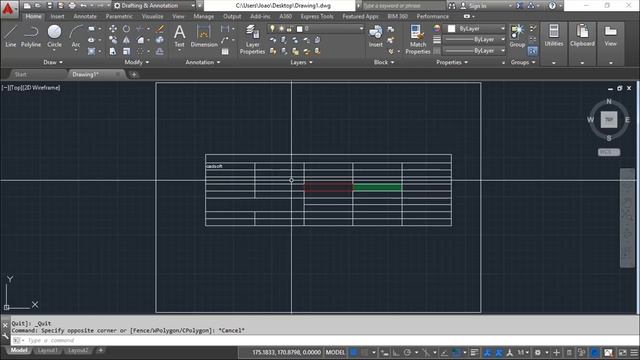Viewport: 640px width, 360px height.
Task: Toggle snap mode in status bar
Action: pos(364,352)
